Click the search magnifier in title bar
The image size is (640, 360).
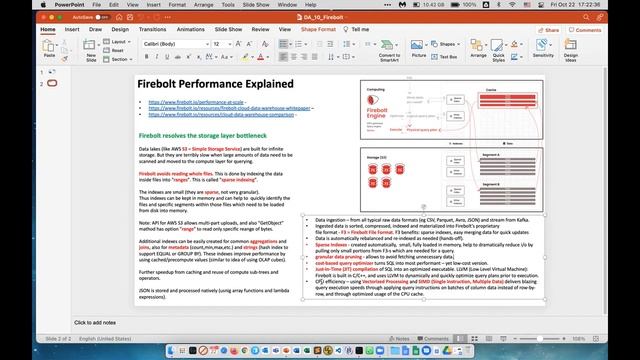(x=586, y=17)
